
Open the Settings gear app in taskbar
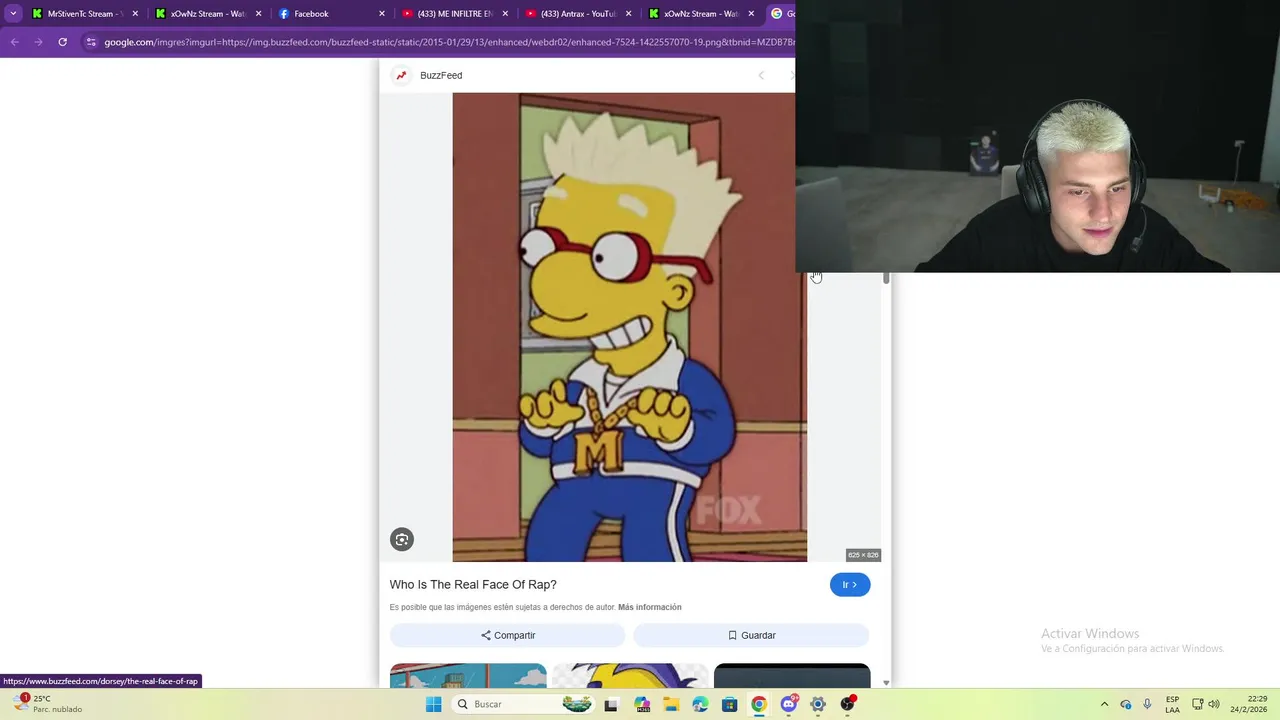coord(818,704)
